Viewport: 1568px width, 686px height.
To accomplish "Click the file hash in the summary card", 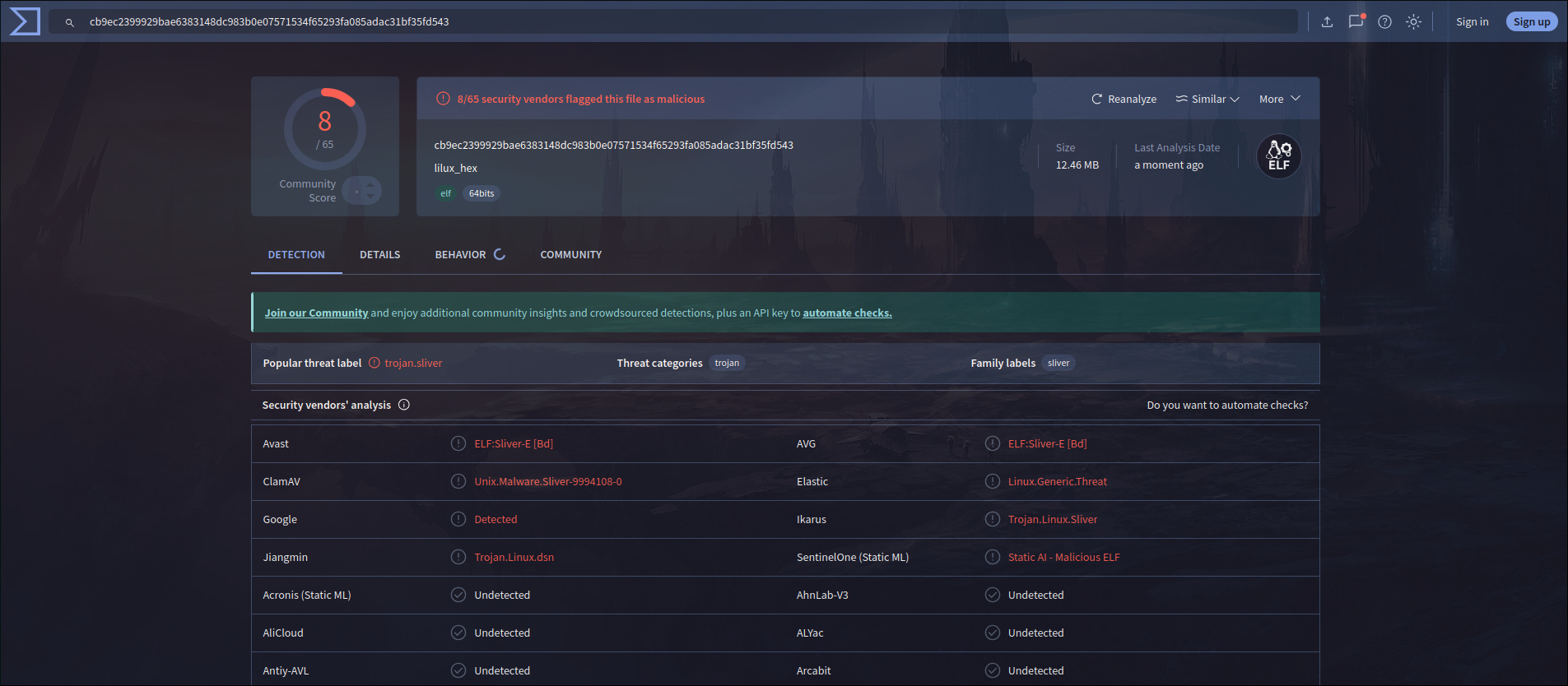I will tap(614, 146).
